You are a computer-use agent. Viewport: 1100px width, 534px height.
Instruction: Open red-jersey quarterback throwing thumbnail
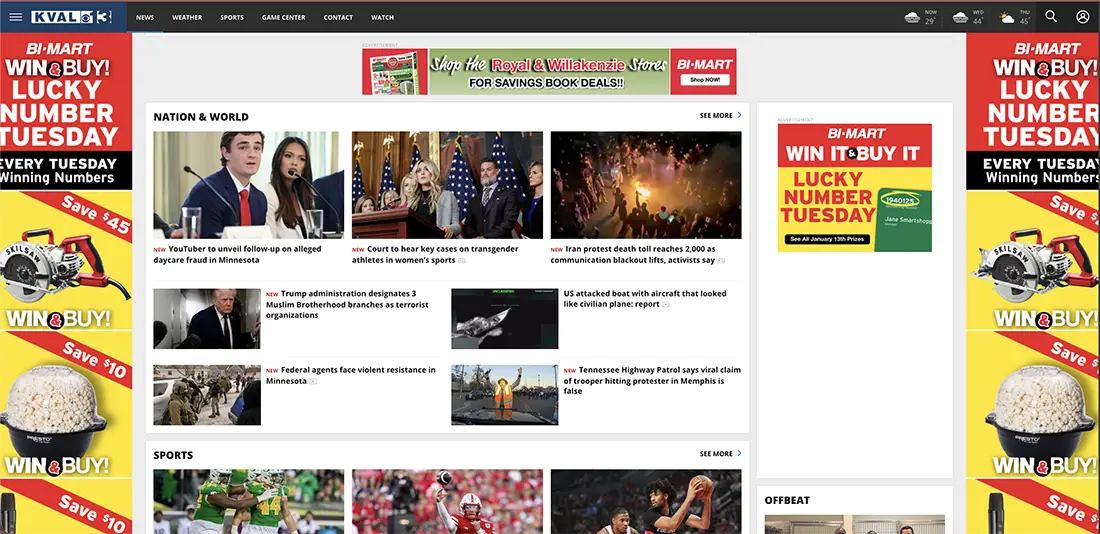(448, 502)
